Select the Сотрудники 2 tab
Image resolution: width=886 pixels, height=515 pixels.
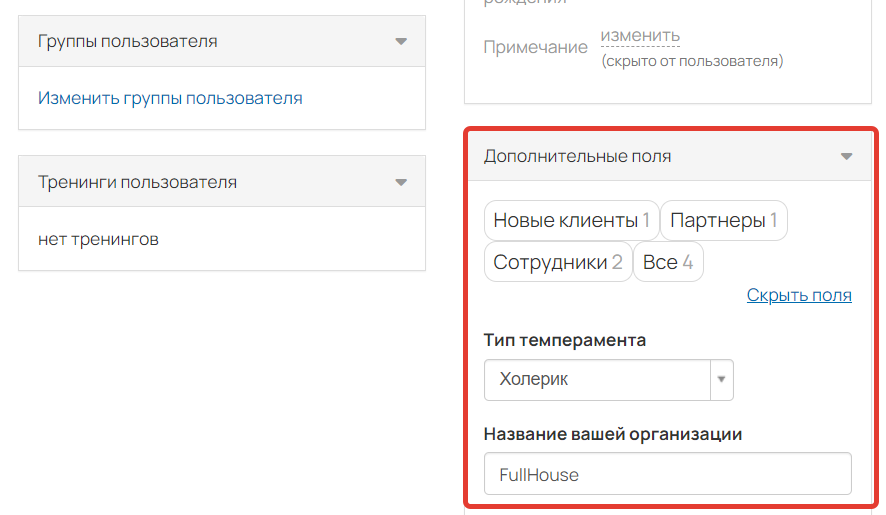click(x=558, y=262)
